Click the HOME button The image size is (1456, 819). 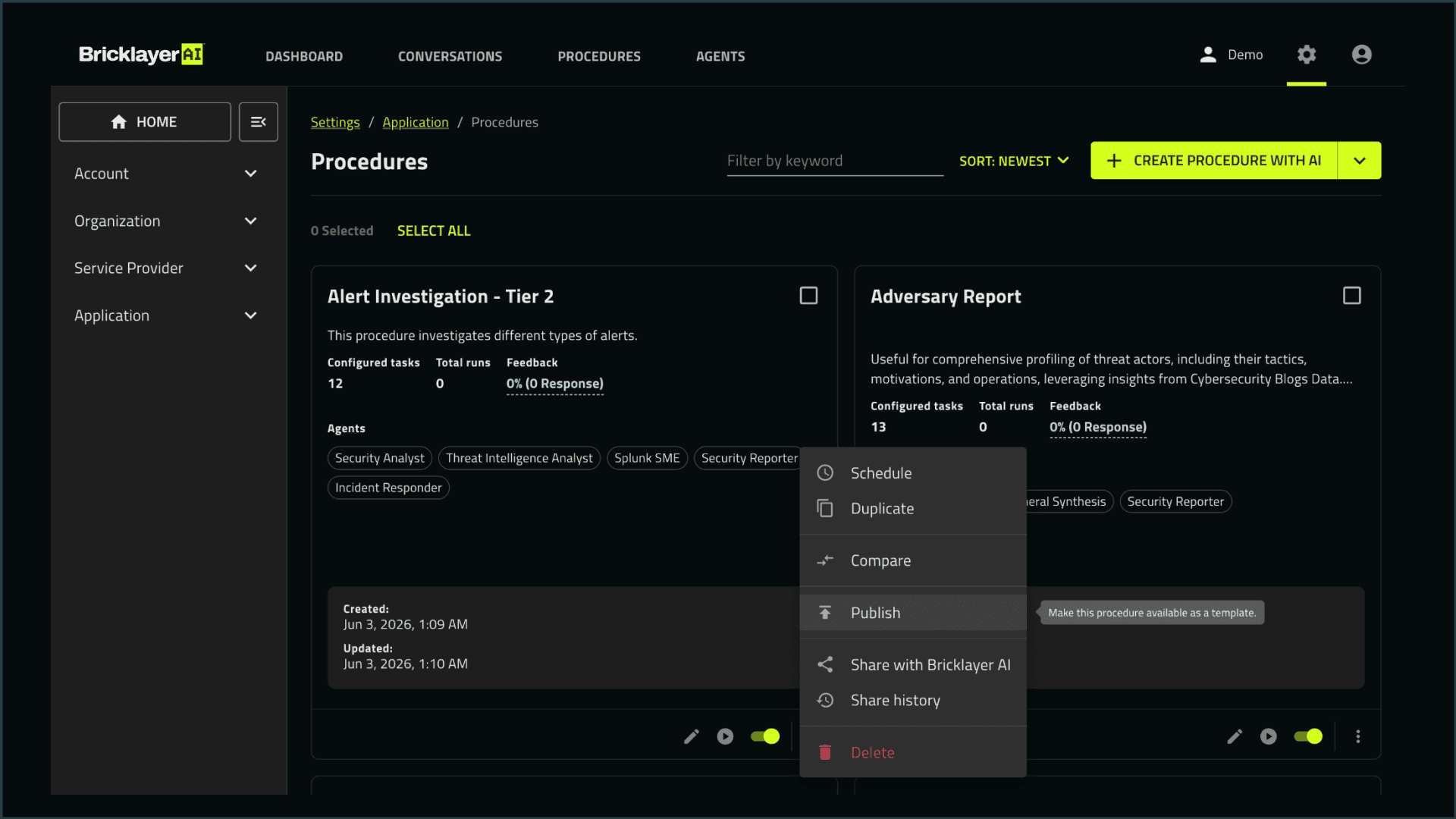[145, 122]
